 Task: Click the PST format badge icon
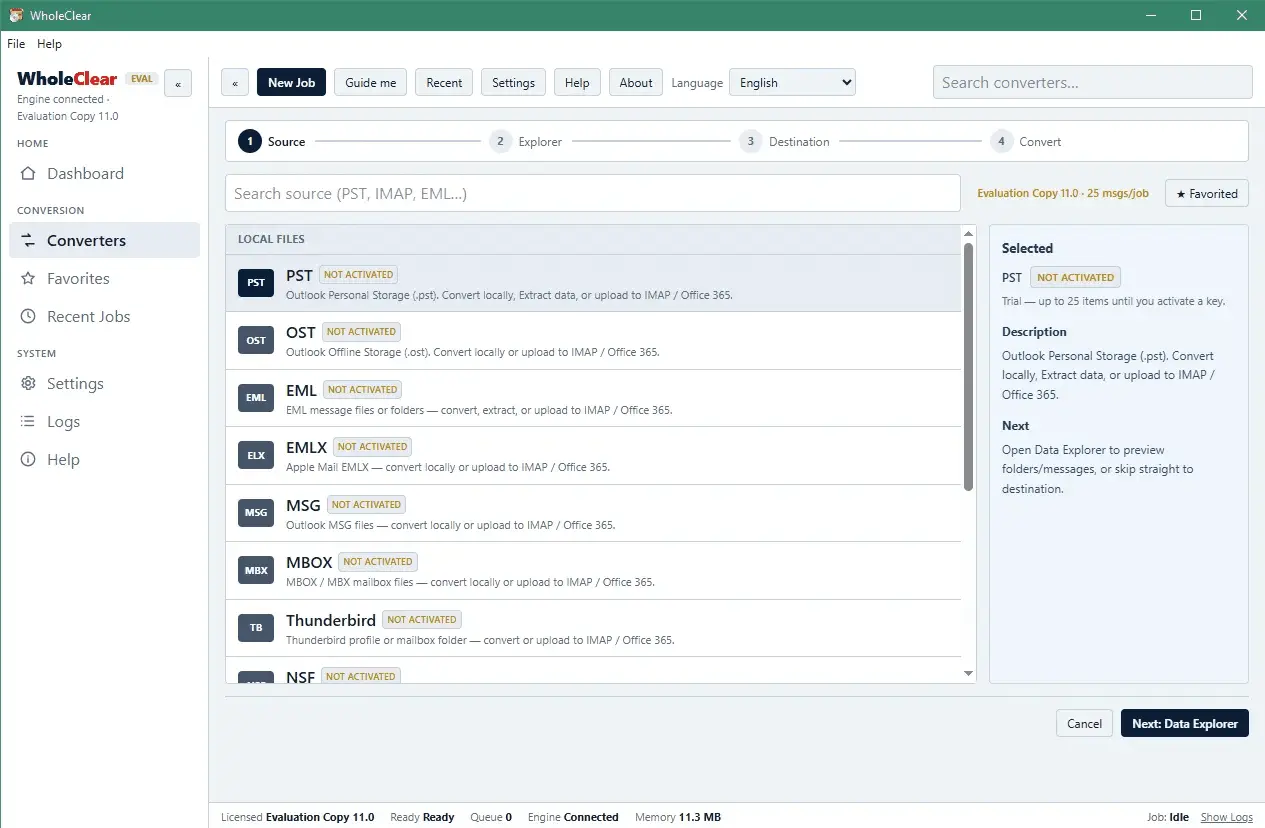pos(256,283)
